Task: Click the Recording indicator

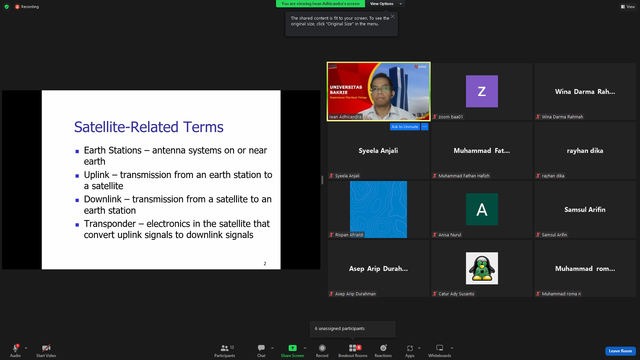Action: coord(27,7)
